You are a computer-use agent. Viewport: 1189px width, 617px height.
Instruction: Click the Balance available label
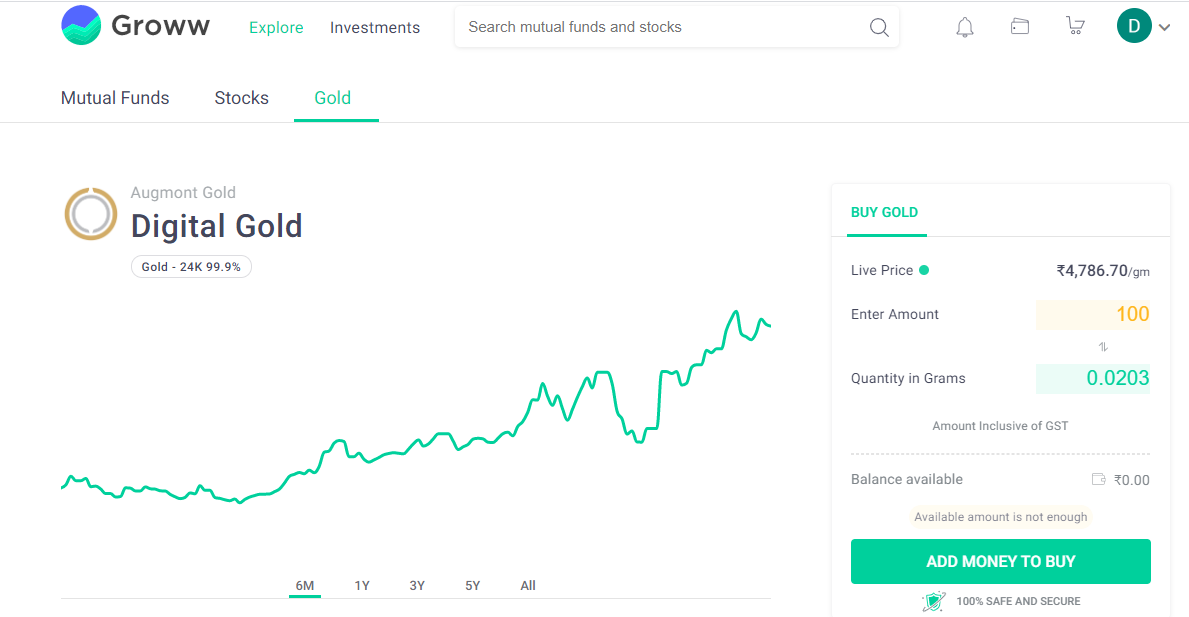pyautogui.click(x=906, y=479)
